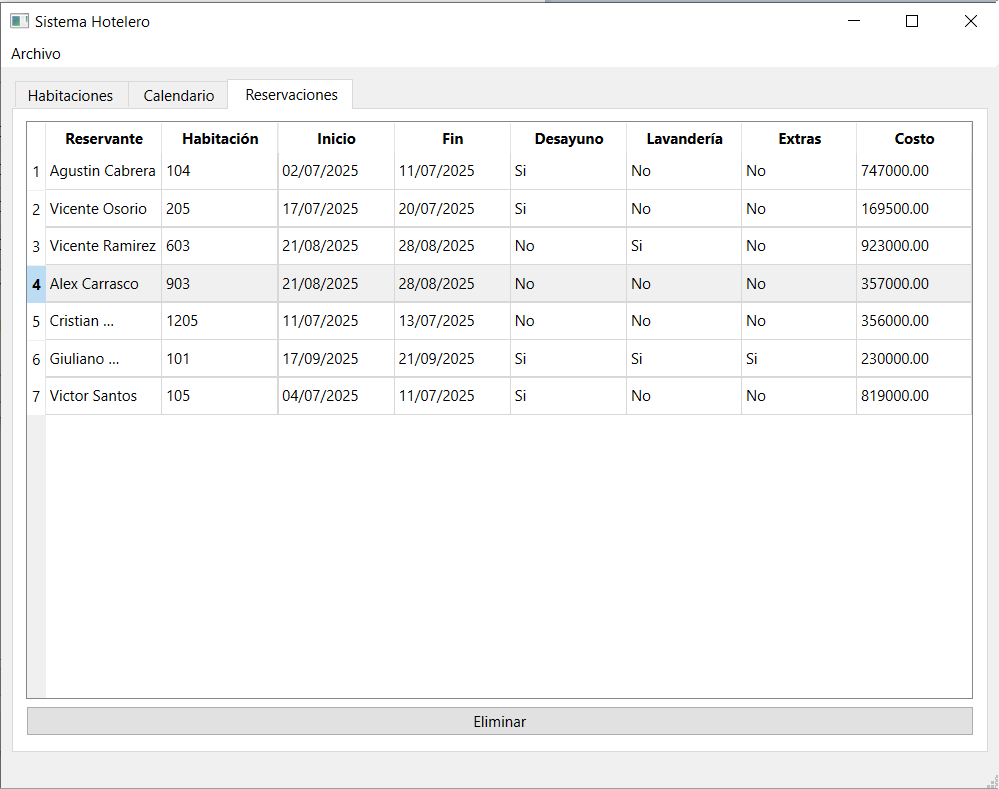Click room number 903 cell
Viewport: 999px width, 789px height.
pyautogui.click(x=220, y=284)
